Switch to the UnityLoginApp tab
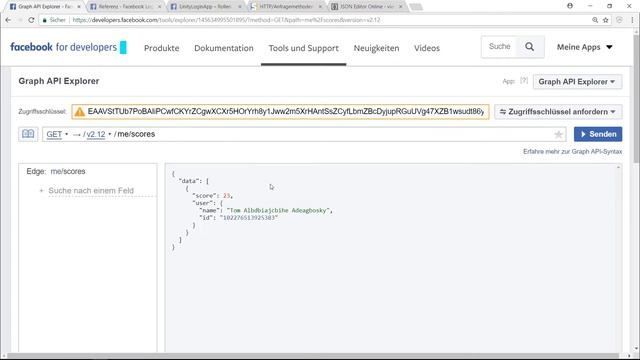640x360 pixels. pyautogui.click(x=205, y=7)
